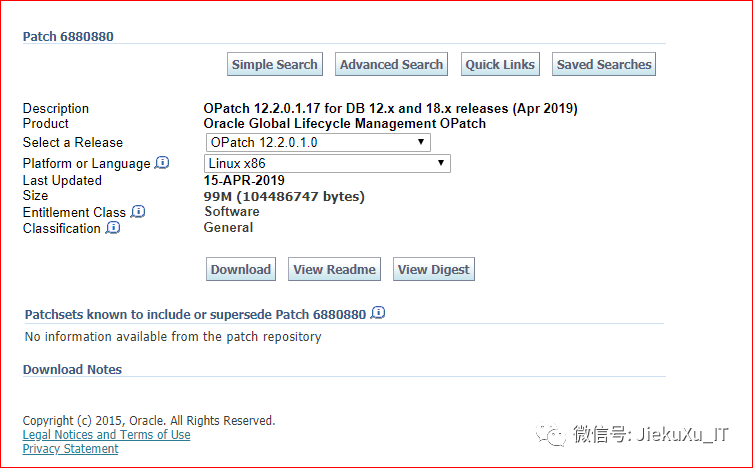Click the OPatch 12.2.0.1.17 description text

(390, 108)
